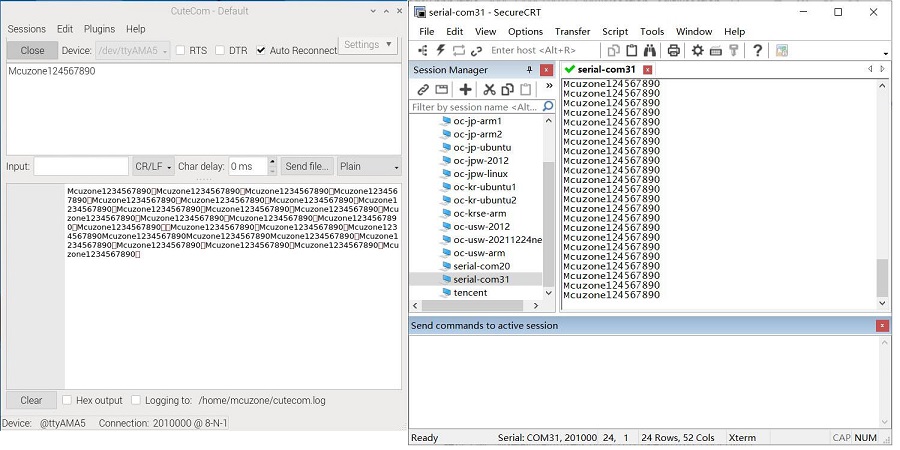Enable Logging to checkbox
The height and width of the screenshot is (450, 900).
click(x=136, y=400)
